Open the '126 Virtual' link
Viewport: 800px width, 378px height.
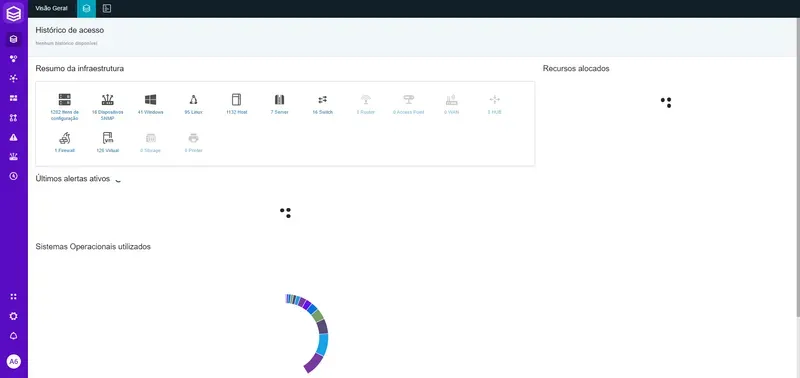108,150
